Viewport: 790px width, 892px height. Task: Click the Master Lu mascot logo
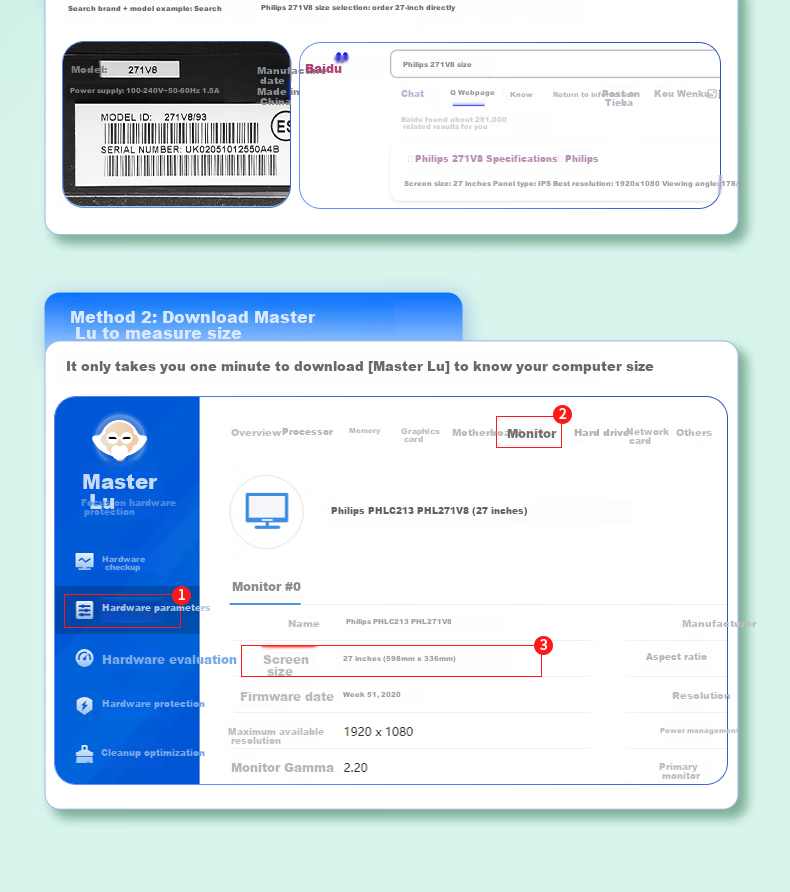pos(119,438)
